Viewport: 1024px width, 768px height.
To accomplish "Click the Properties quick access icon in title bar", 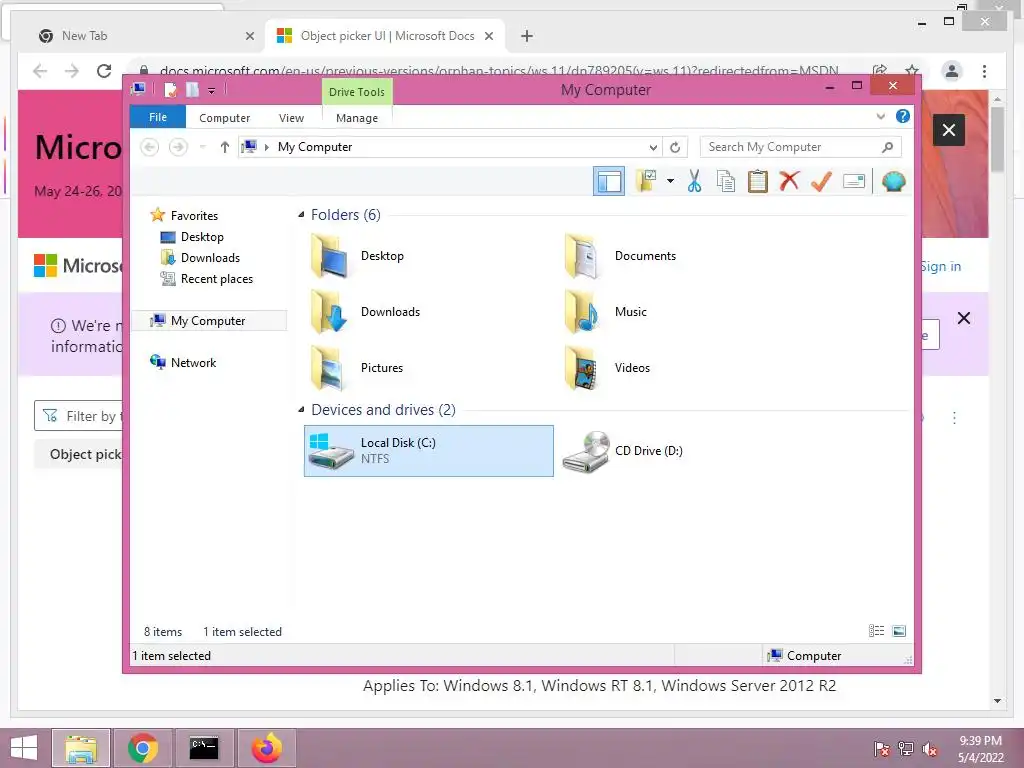I will (x=170, y=89).
